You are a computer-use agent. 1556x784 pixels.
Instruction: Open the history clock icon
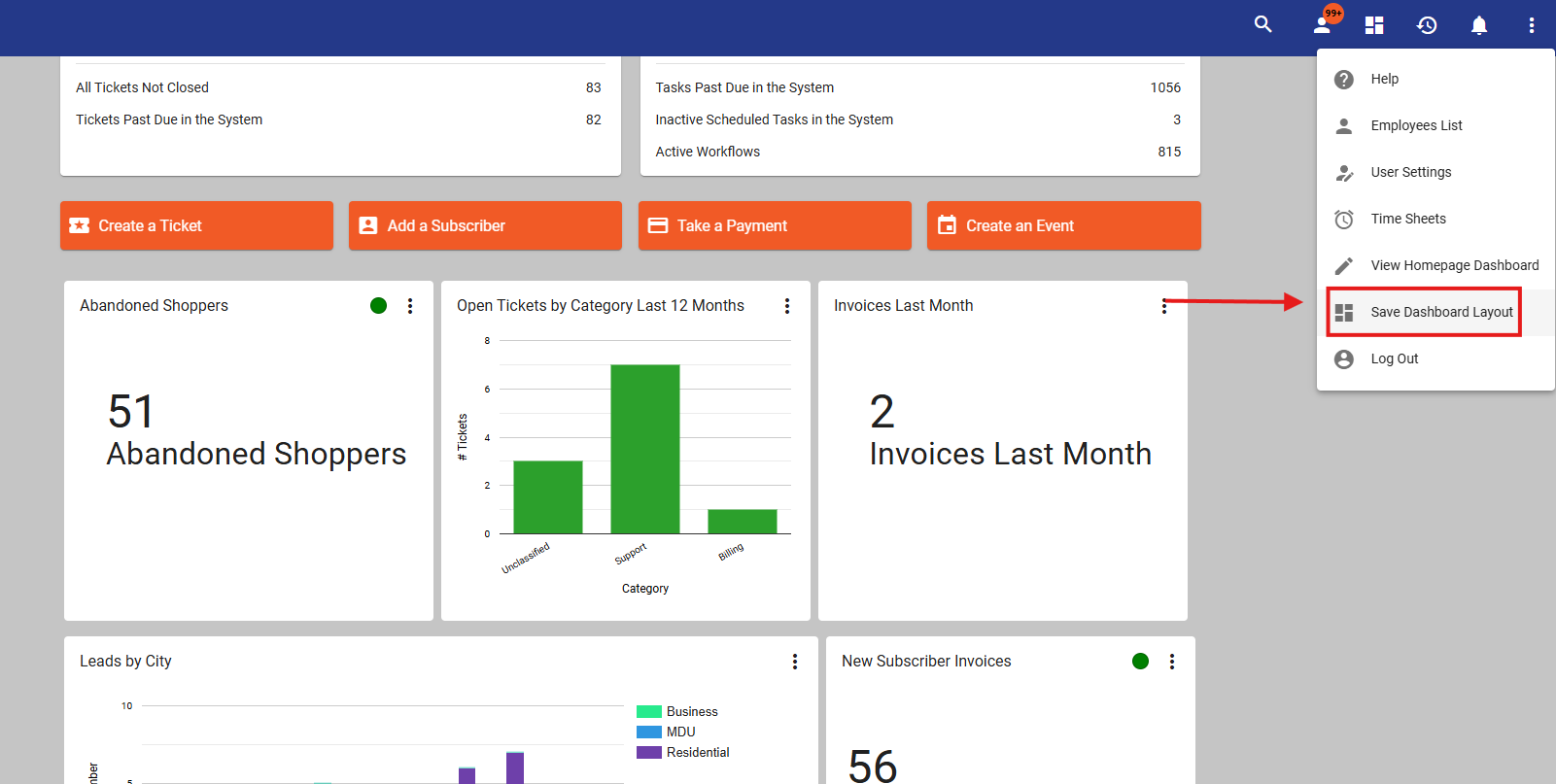coord(1427,25)
